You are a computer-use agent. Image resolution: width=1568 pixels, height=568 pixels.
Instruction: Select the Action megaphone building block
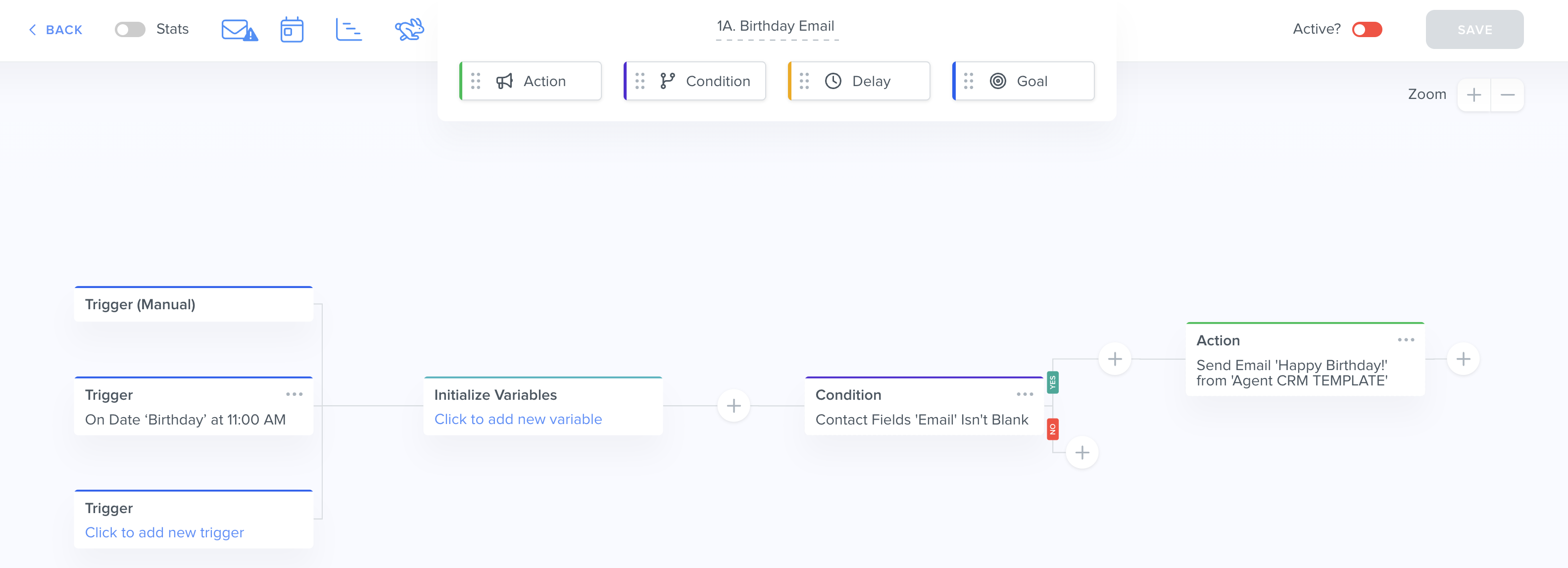point(531,81)
